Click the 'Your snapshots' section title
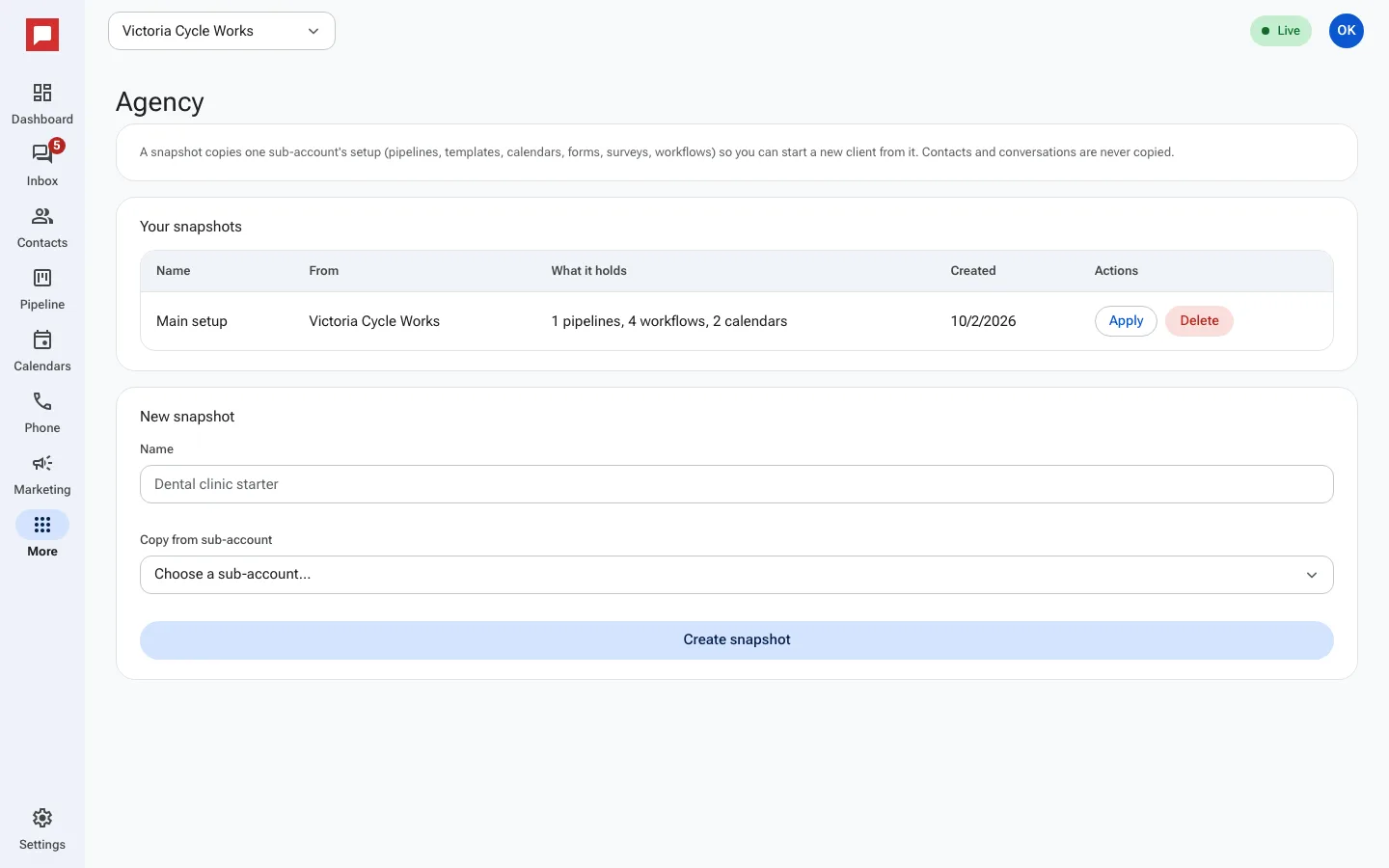Viewport: 1389px width, 868px height. [191, 227]
